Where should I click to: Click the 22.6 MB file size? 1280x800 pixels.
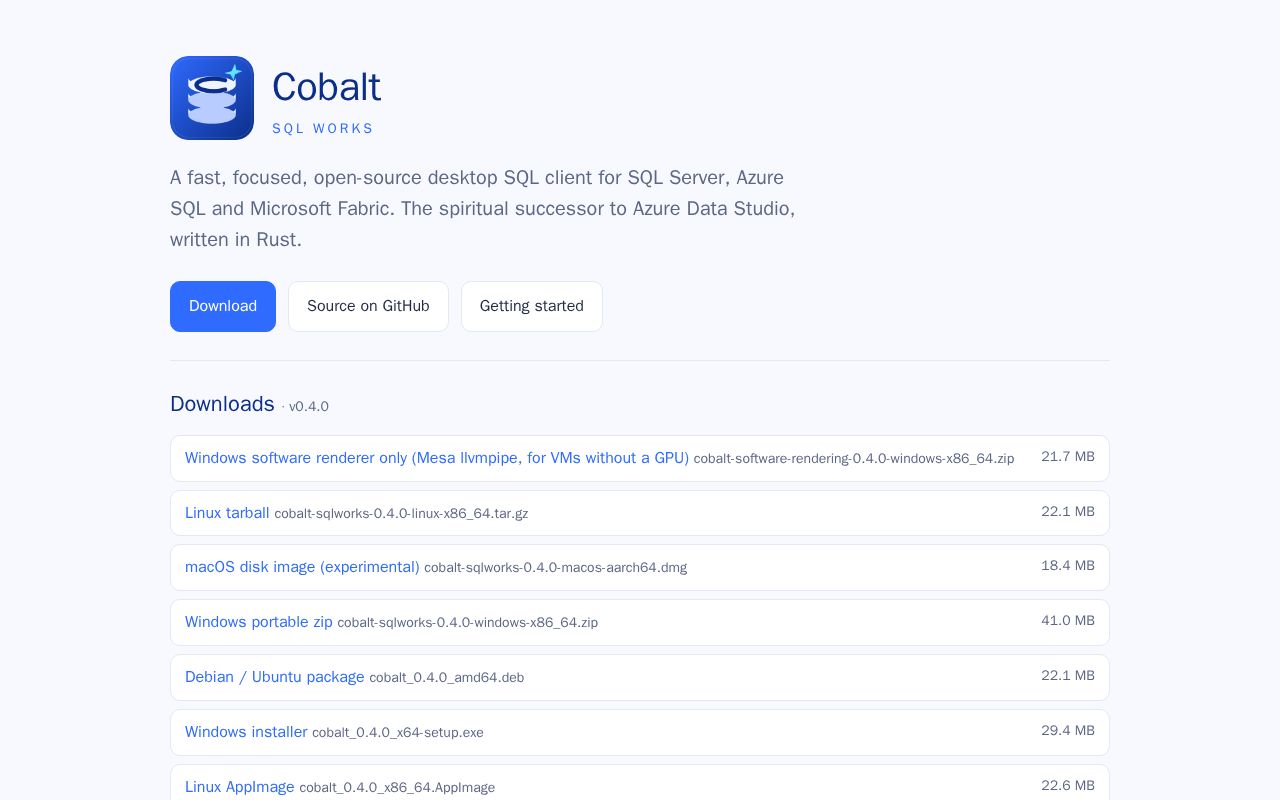pyautogui.click(x=1068, y=786)
